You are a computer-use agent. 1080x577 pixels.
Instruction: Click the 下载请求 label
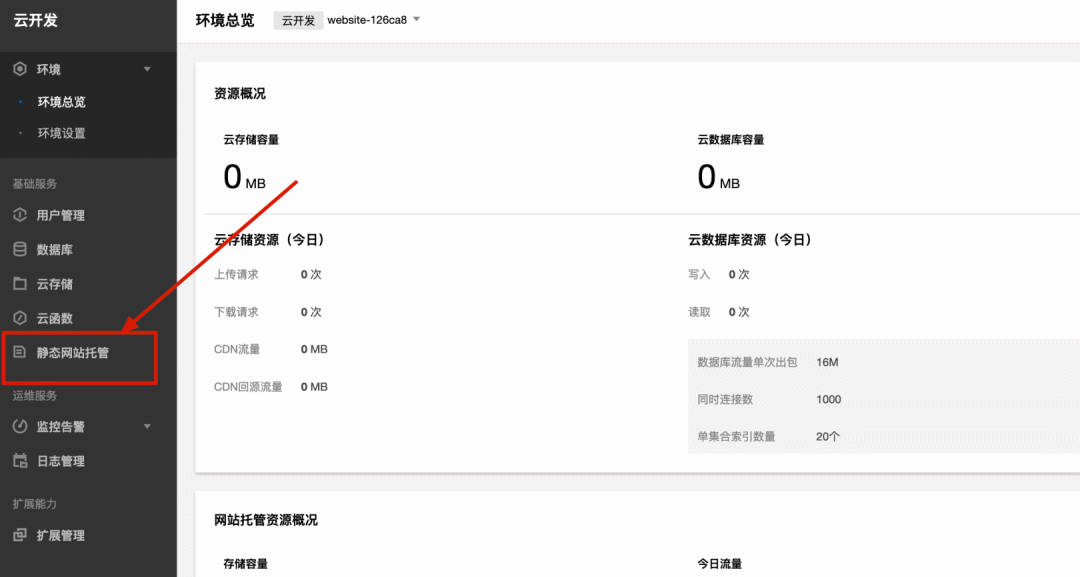(x=236, y=312)
